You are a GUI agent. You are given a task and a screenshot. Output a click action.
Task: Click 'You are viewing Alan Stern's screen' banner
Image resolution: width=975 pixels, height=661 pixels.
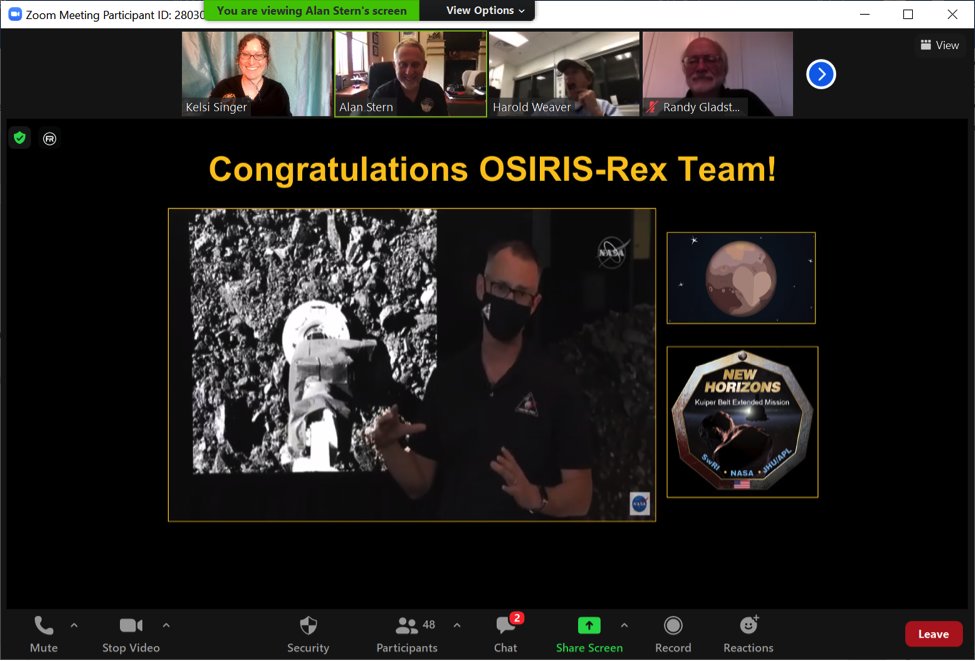(x=312, y=11)
